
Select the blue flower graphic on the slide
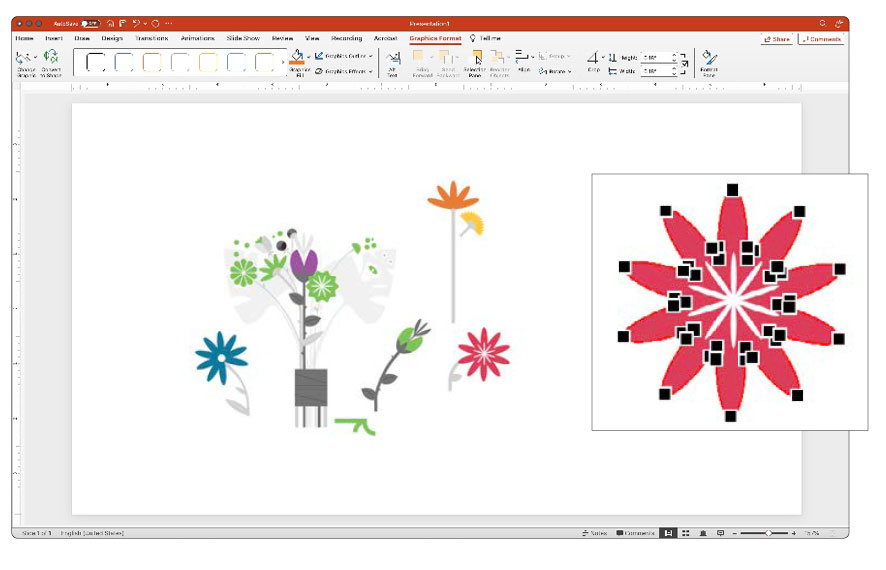tap(221, 358)
